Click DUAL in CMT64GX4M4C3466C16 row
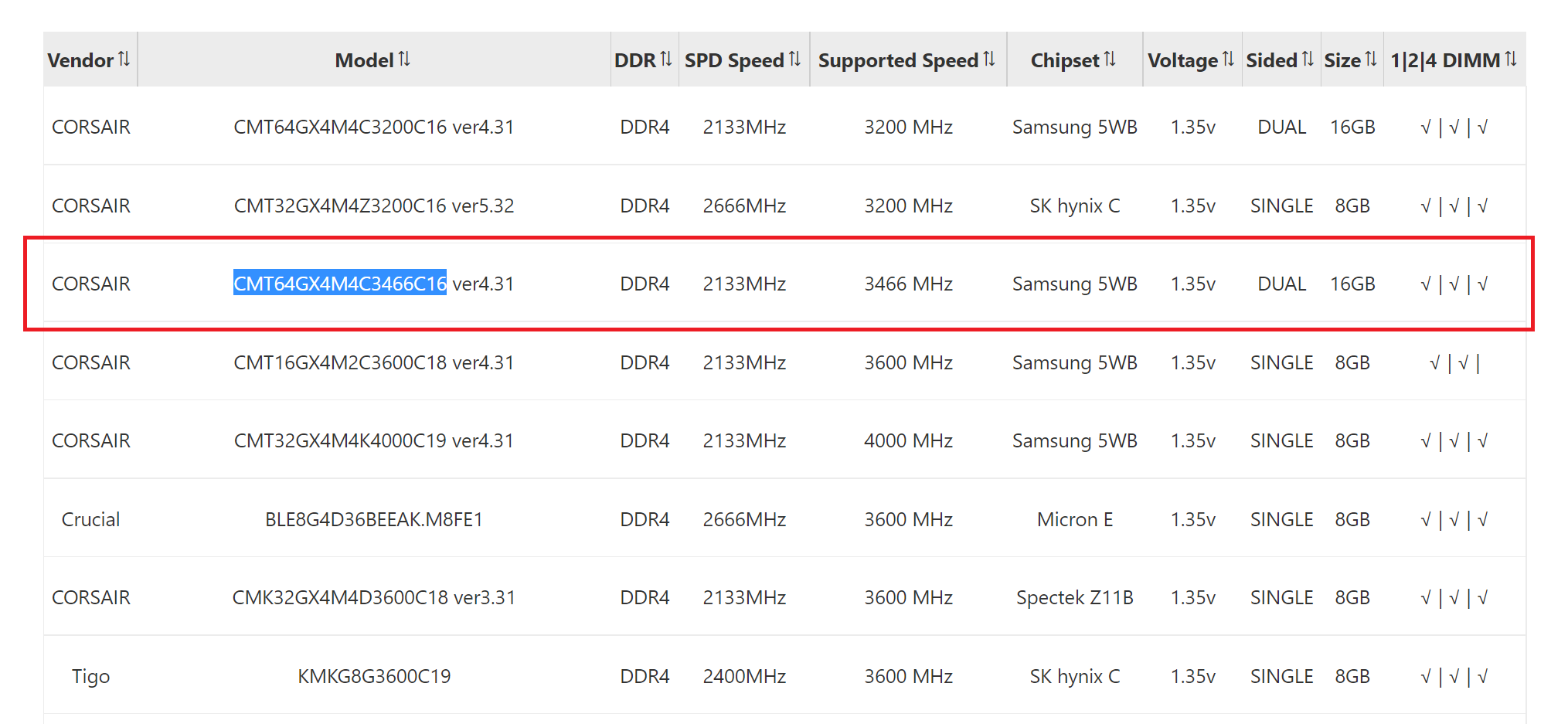The width and height of the screenshot is (1568, 724). (1281, 284)
